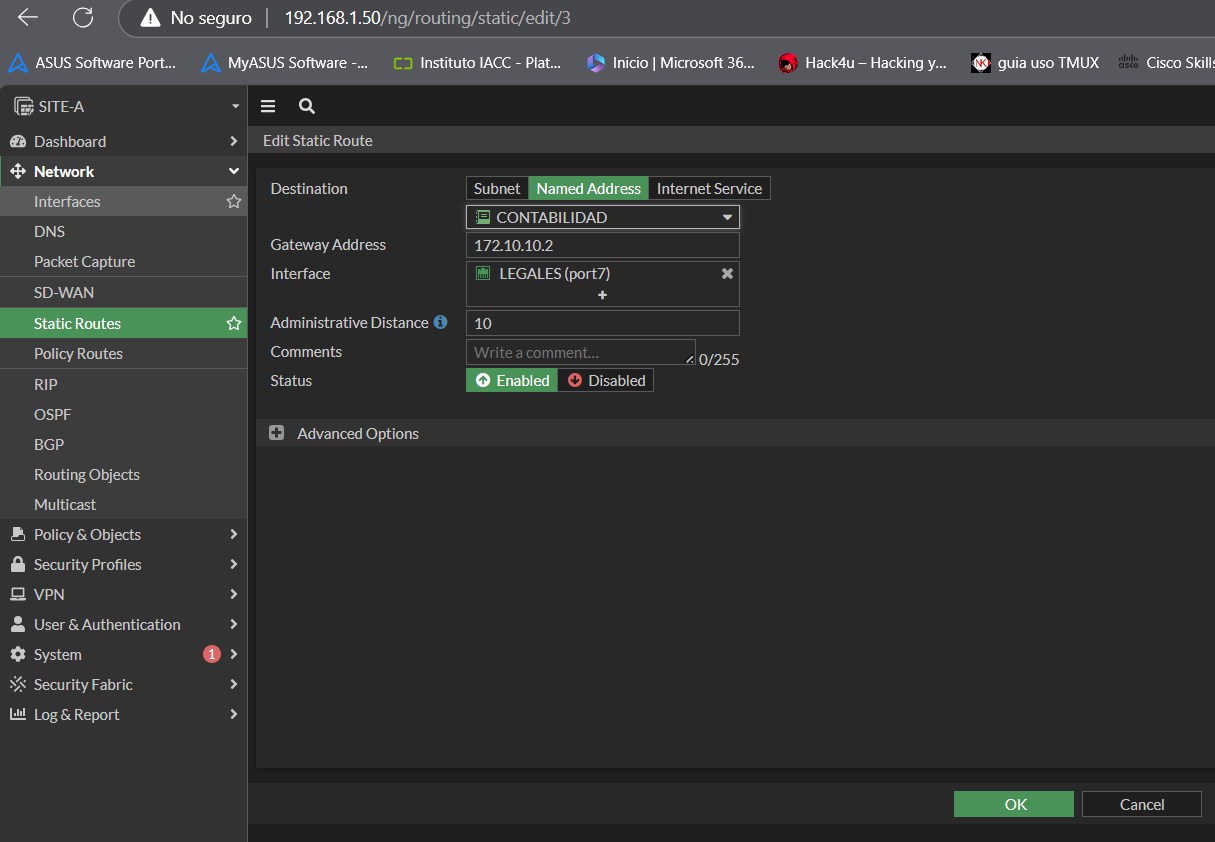Favorite Interfaces using its star icon
This screenshot has width=1215, height=842.
click(234, 202)
